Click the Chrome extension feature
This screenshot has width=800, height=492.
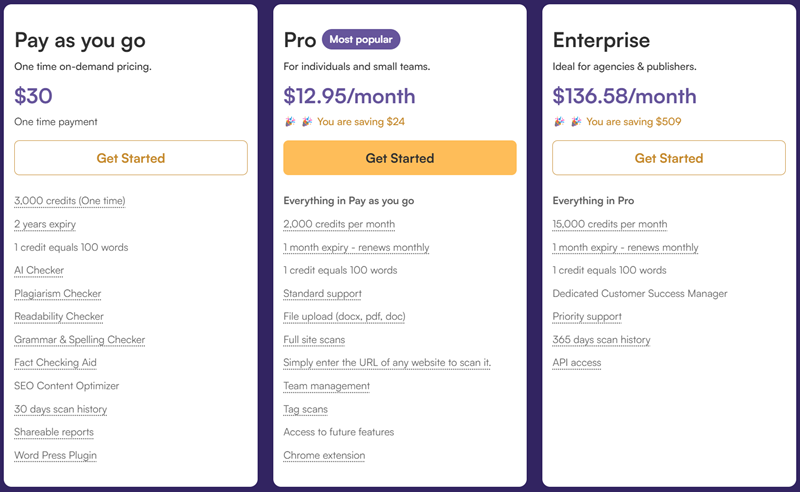[x=324, y=455]
